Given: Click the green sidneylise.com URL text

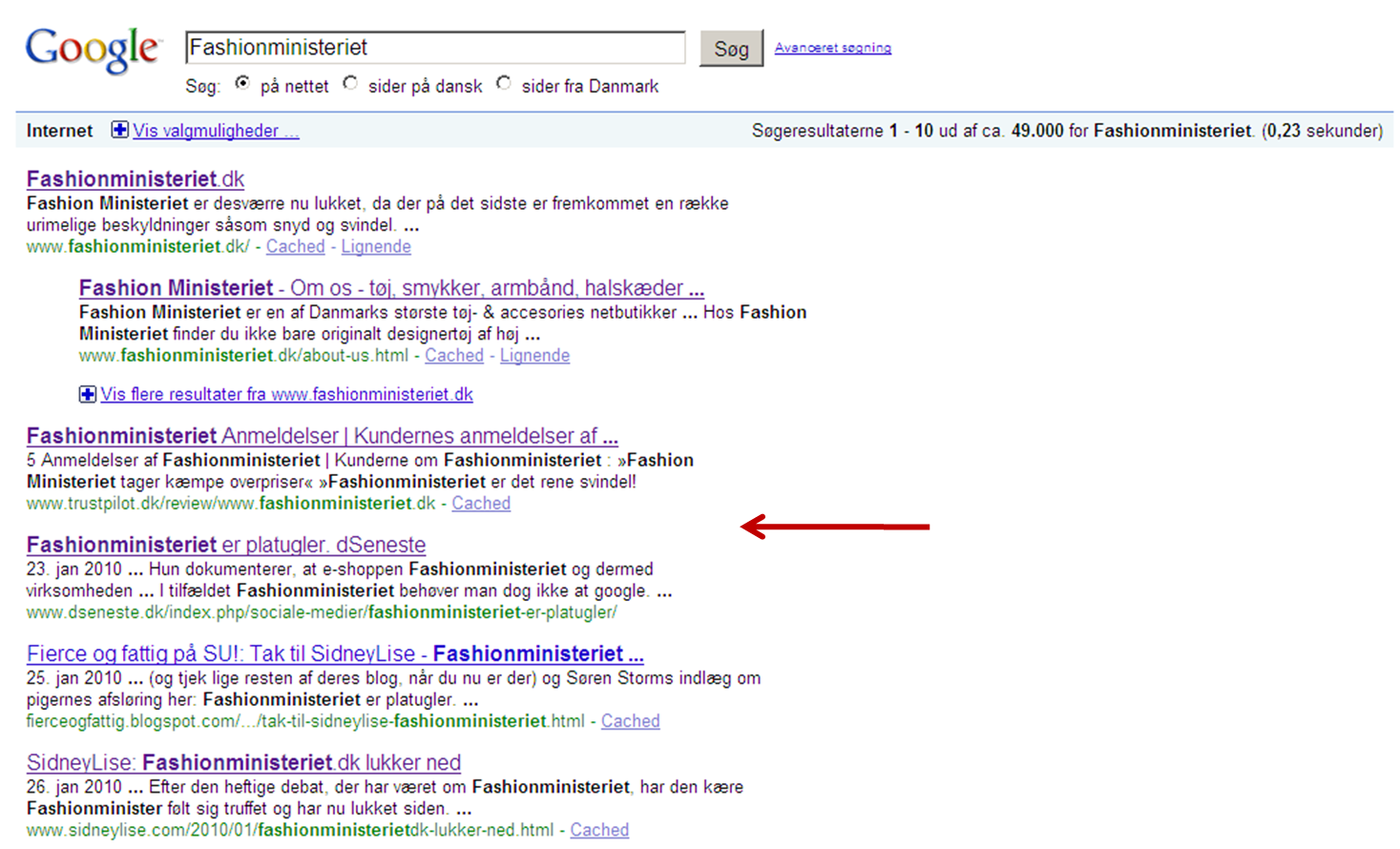Looking at the screenshot, I should (290, 830).
